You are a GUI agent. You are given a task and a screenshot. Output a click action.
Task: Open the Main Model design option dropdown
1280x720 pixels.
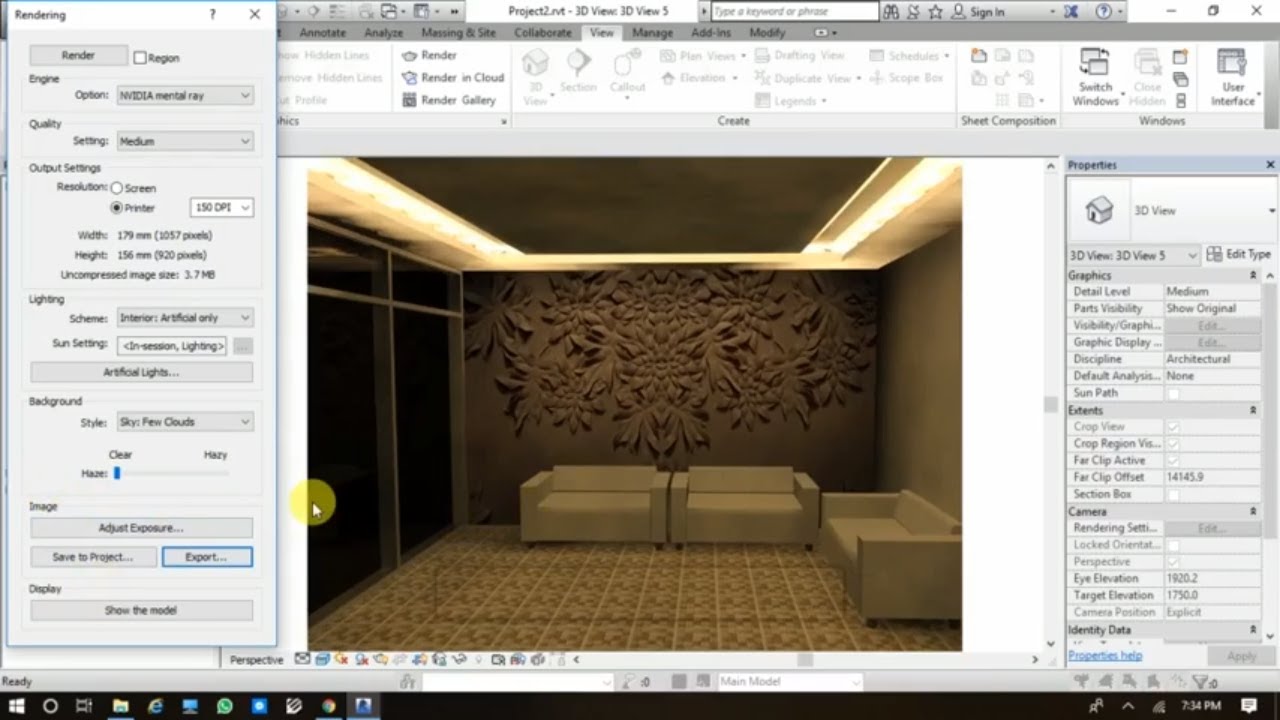tap(789, 682)
